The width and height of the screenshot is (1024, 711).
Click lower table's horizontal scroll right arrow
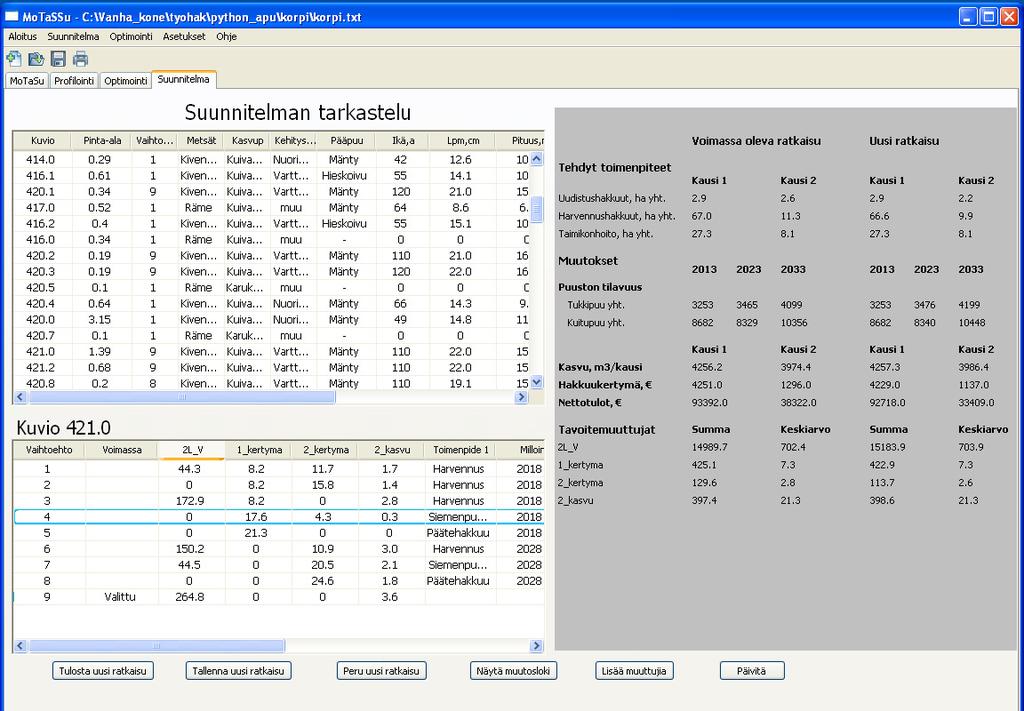click(x=536, y=646)
